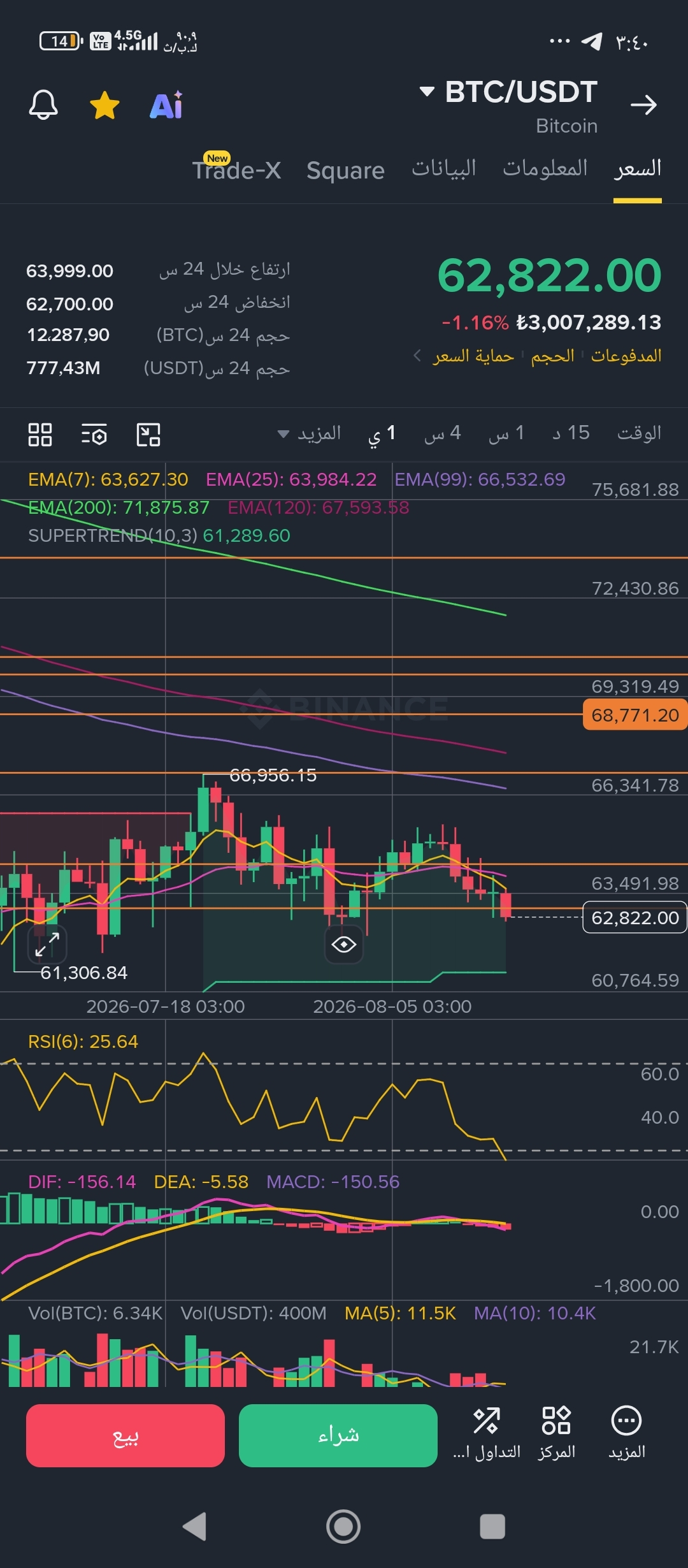This screenshot has width=688, height=1568.
Task: Tap the EMA(7) indicator label
Action: click(x=108, y=479)
